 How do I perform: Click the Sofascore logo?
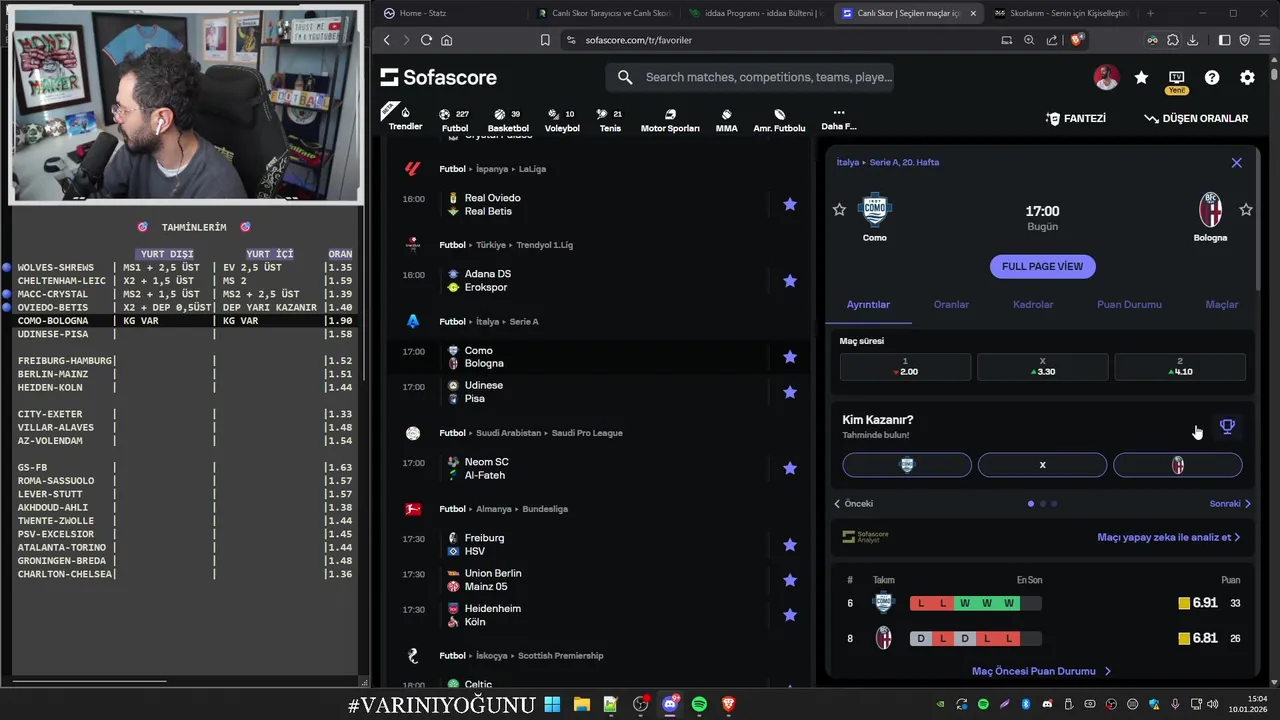coord(438,77)
